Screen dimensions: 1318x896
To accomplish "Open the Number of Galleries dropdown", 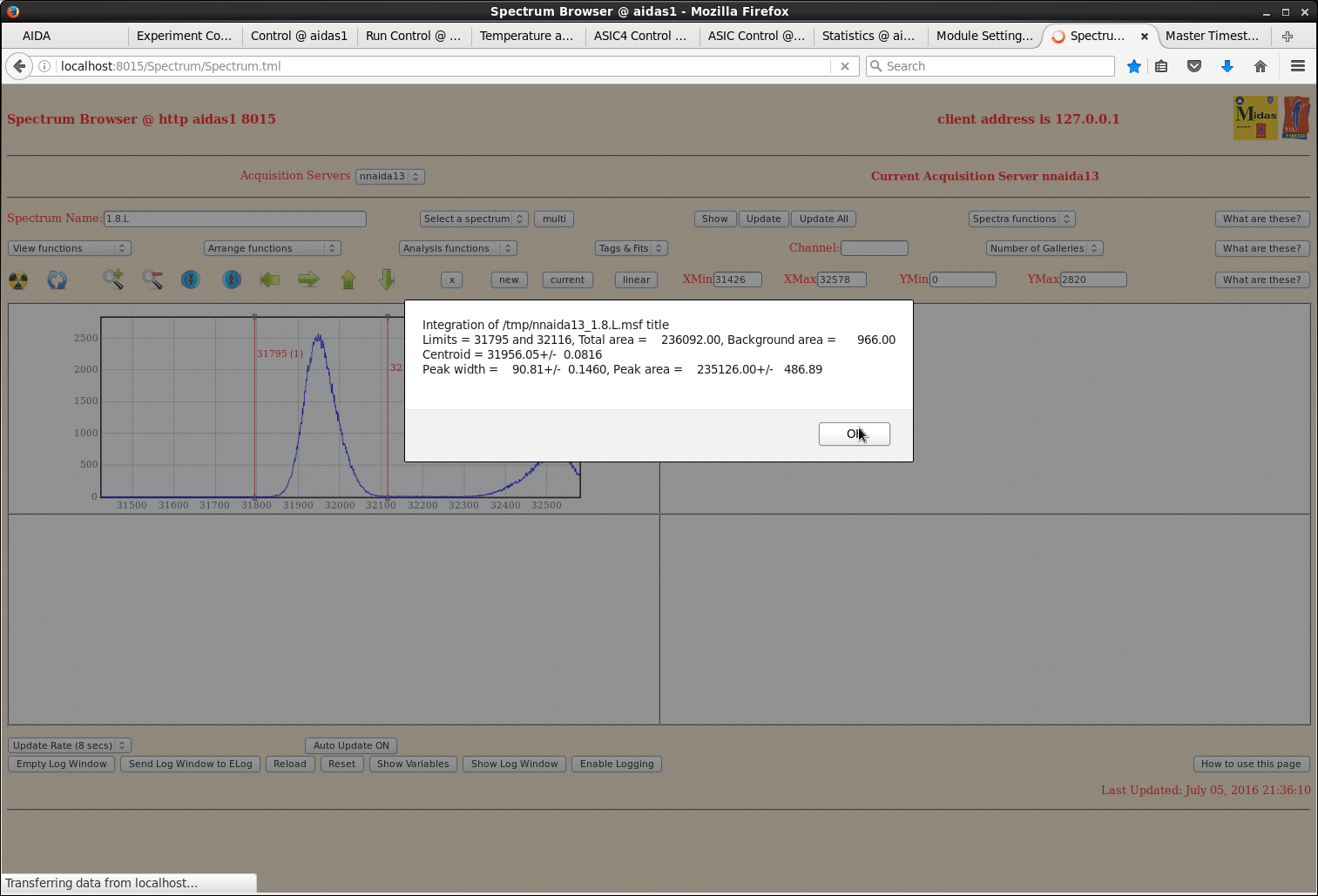I will tap(1044, 248).
